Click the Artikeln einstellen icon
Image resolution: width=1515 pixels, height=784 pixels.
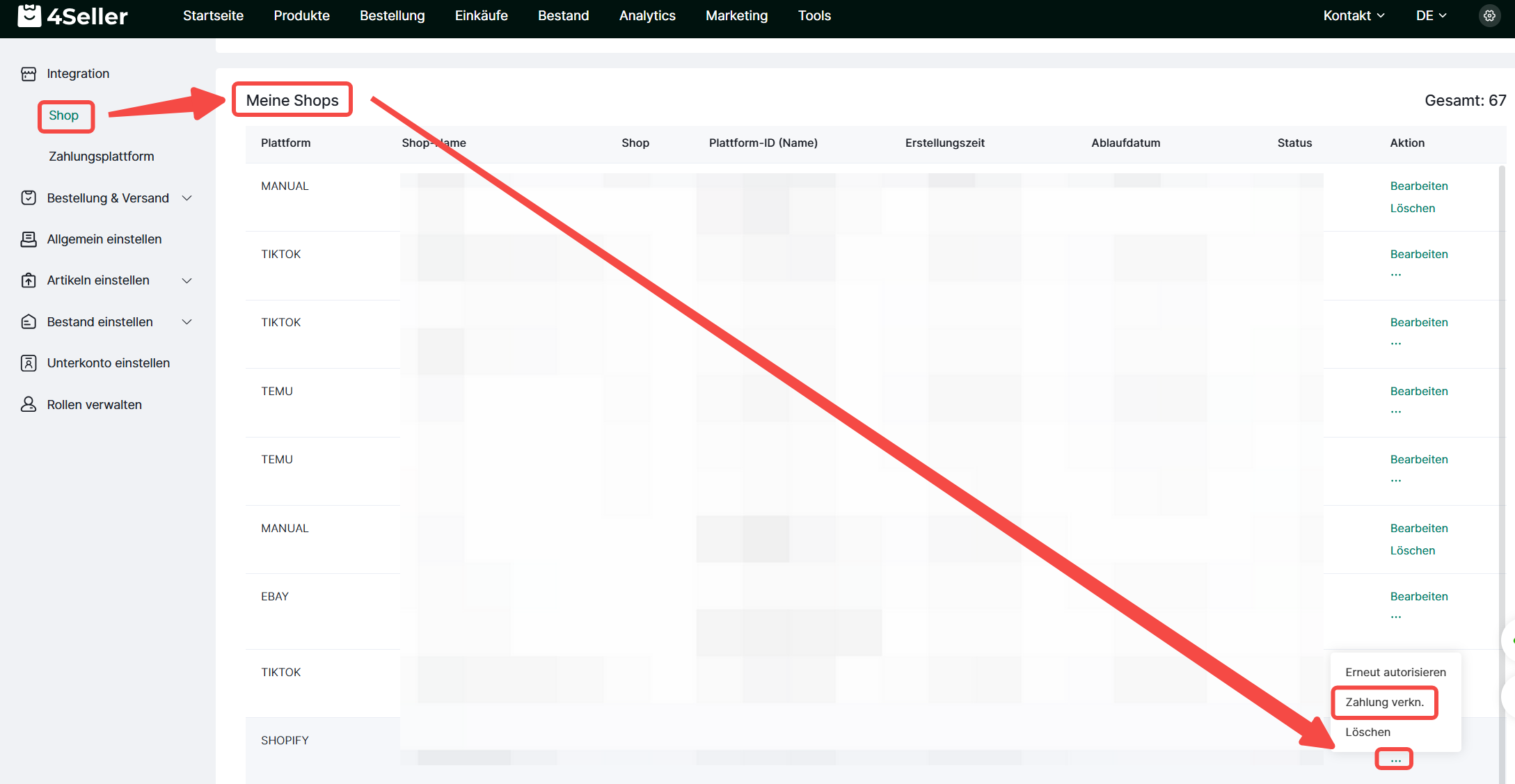29,280
